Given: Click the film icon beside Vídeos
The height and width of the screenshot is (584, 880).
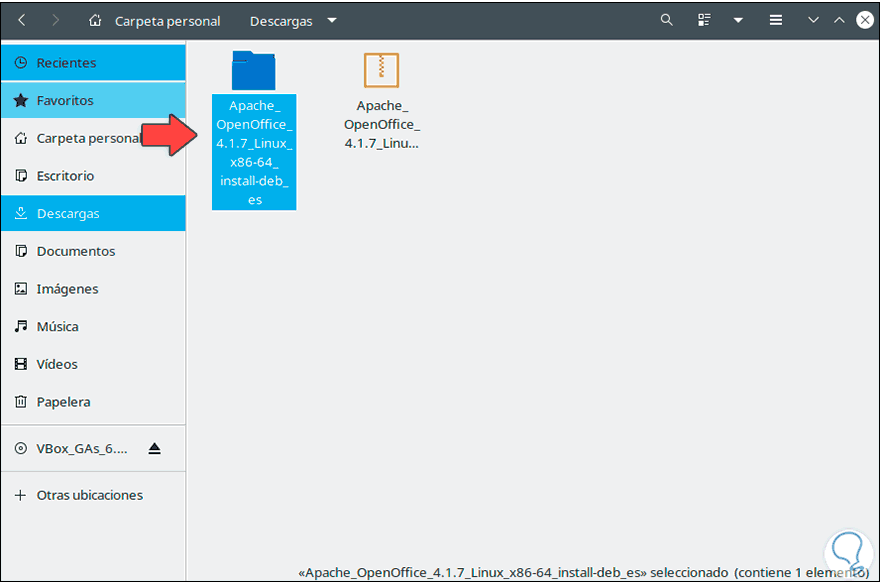Looking at the screenshot, I should click(21, 364).
